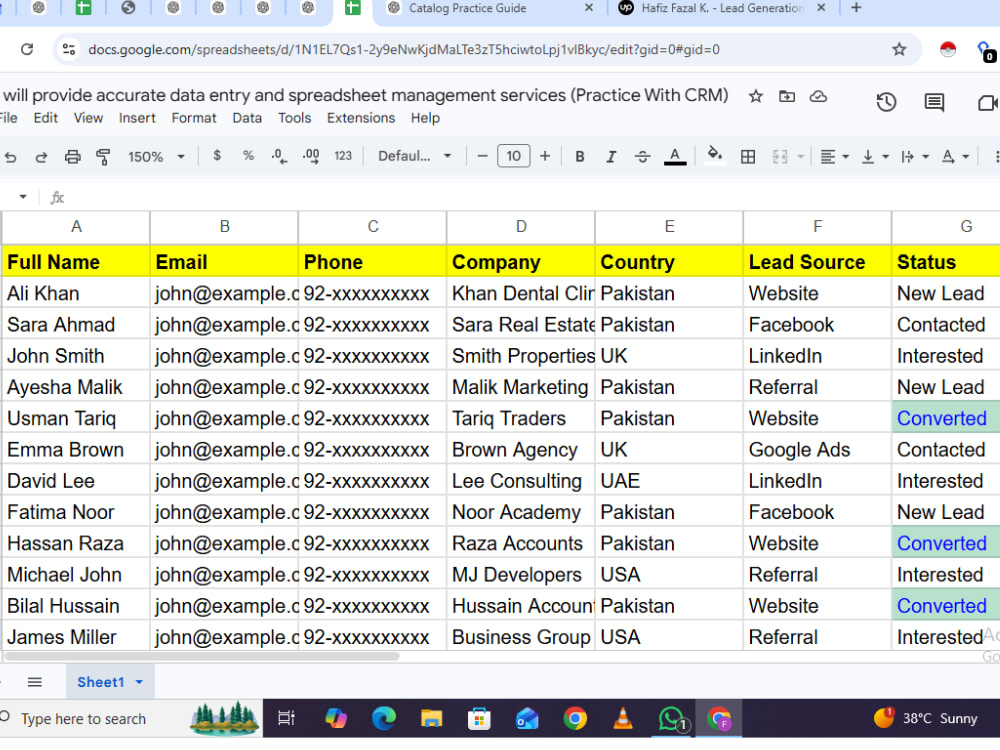Open the Edit menu
Image resolution: width=1000 pixels, height=750 pixels.
pos(45,118)
